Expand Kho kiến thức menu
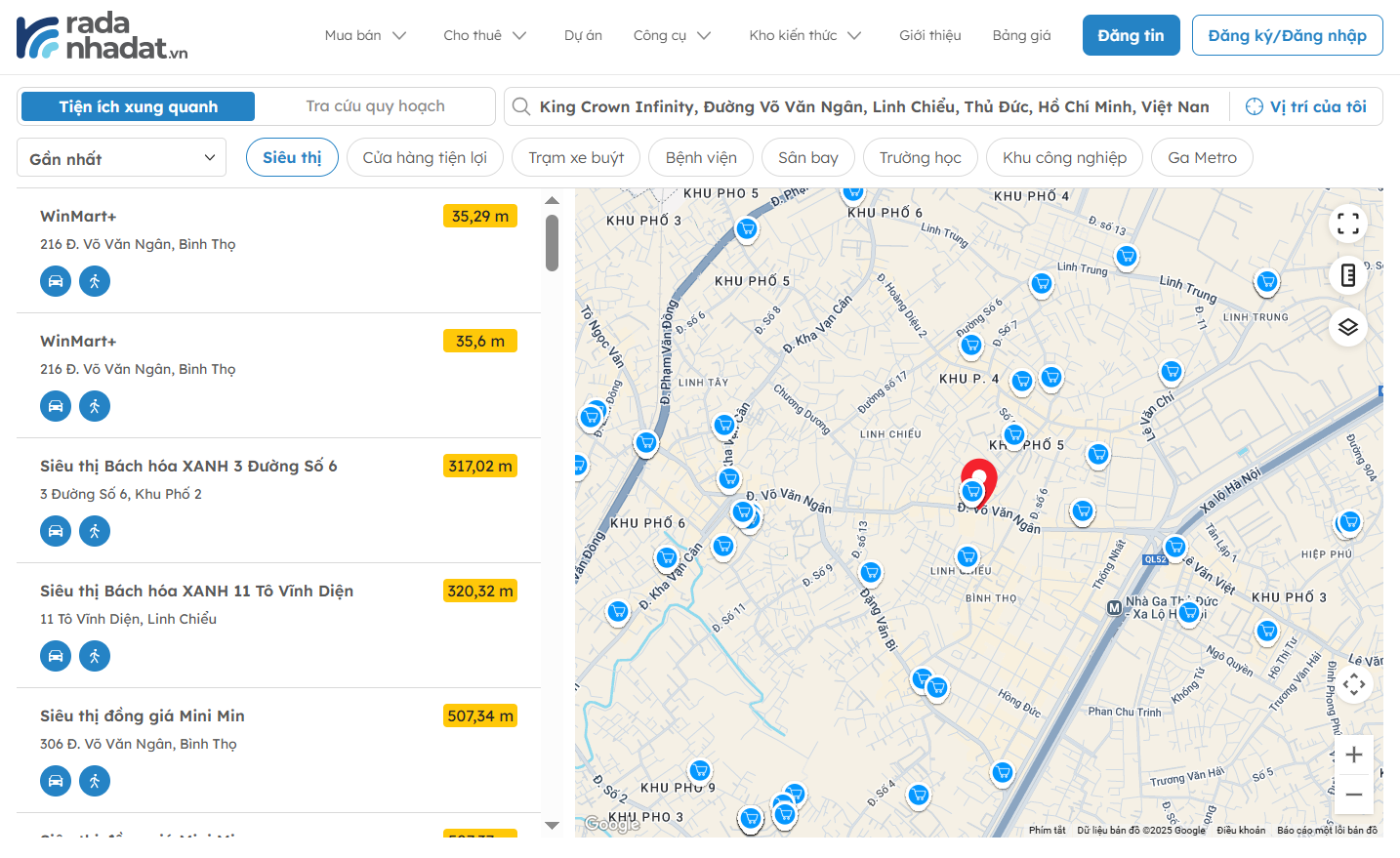 click(x=805, y=35)
